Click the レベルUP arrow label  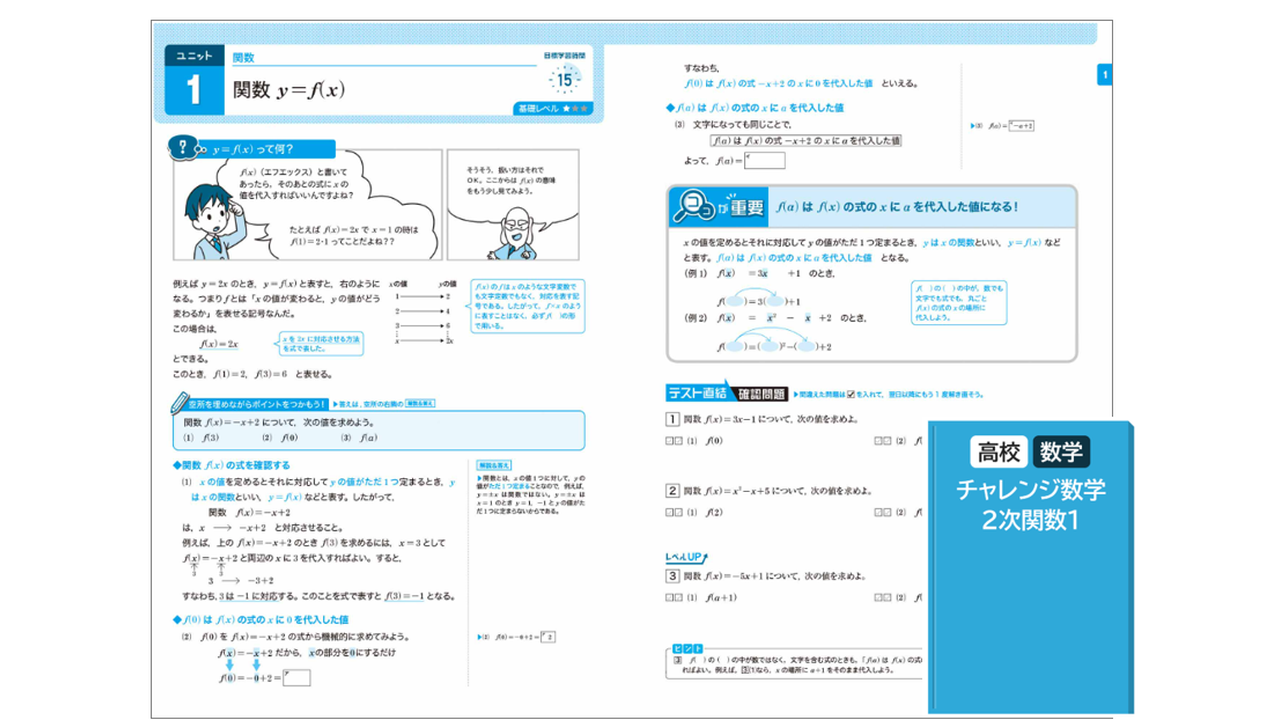(687, 556)
